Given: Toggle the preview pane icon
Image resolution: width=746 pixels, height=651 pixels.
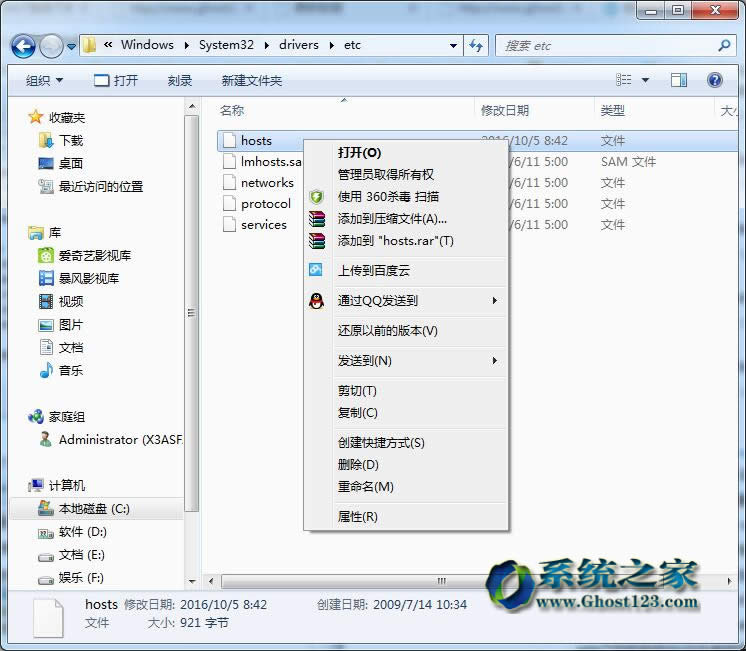Looking at the screenshot, I should [679, 80].
